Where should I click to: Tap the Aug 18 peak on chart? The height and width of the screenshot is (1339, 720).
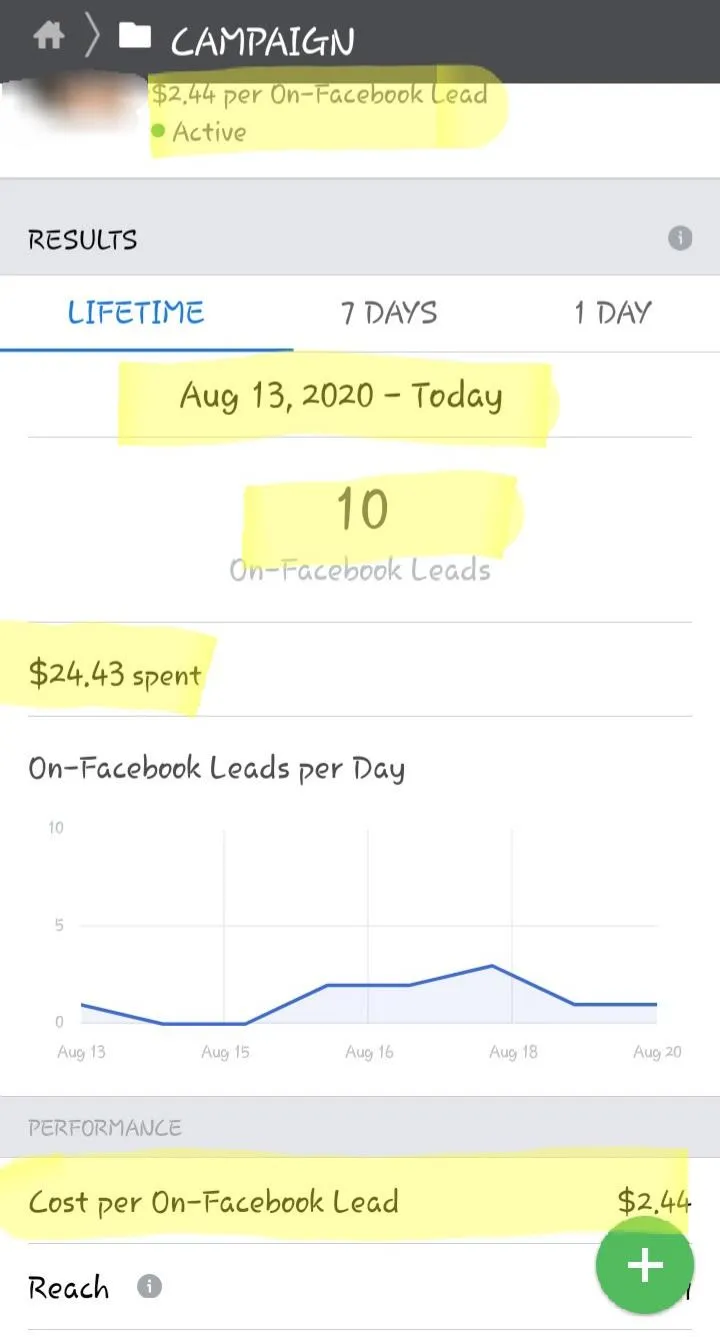(x=491, y=965)
